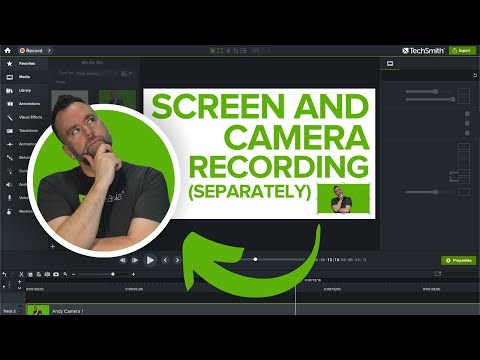Open the Home screen icon

(x=8, y=51)
